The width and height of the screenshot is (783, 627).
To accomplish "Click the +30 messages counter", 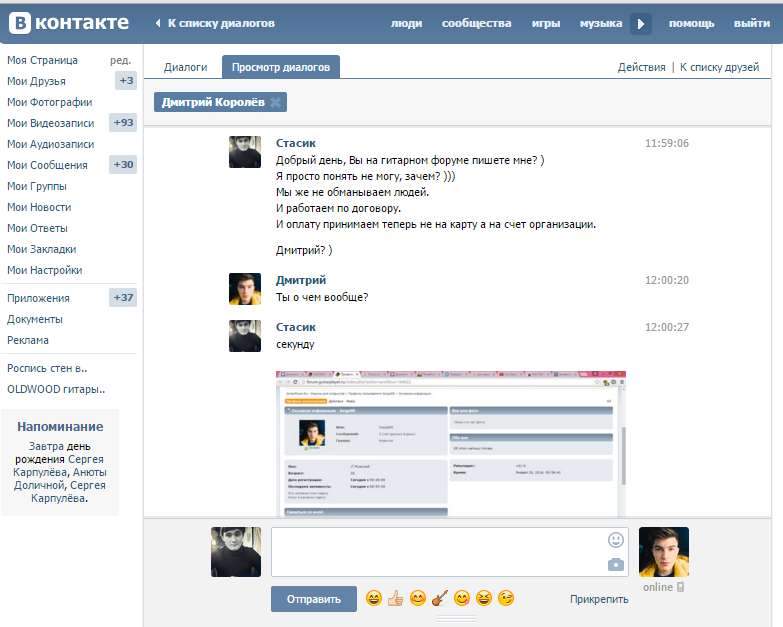I will 123,164.
